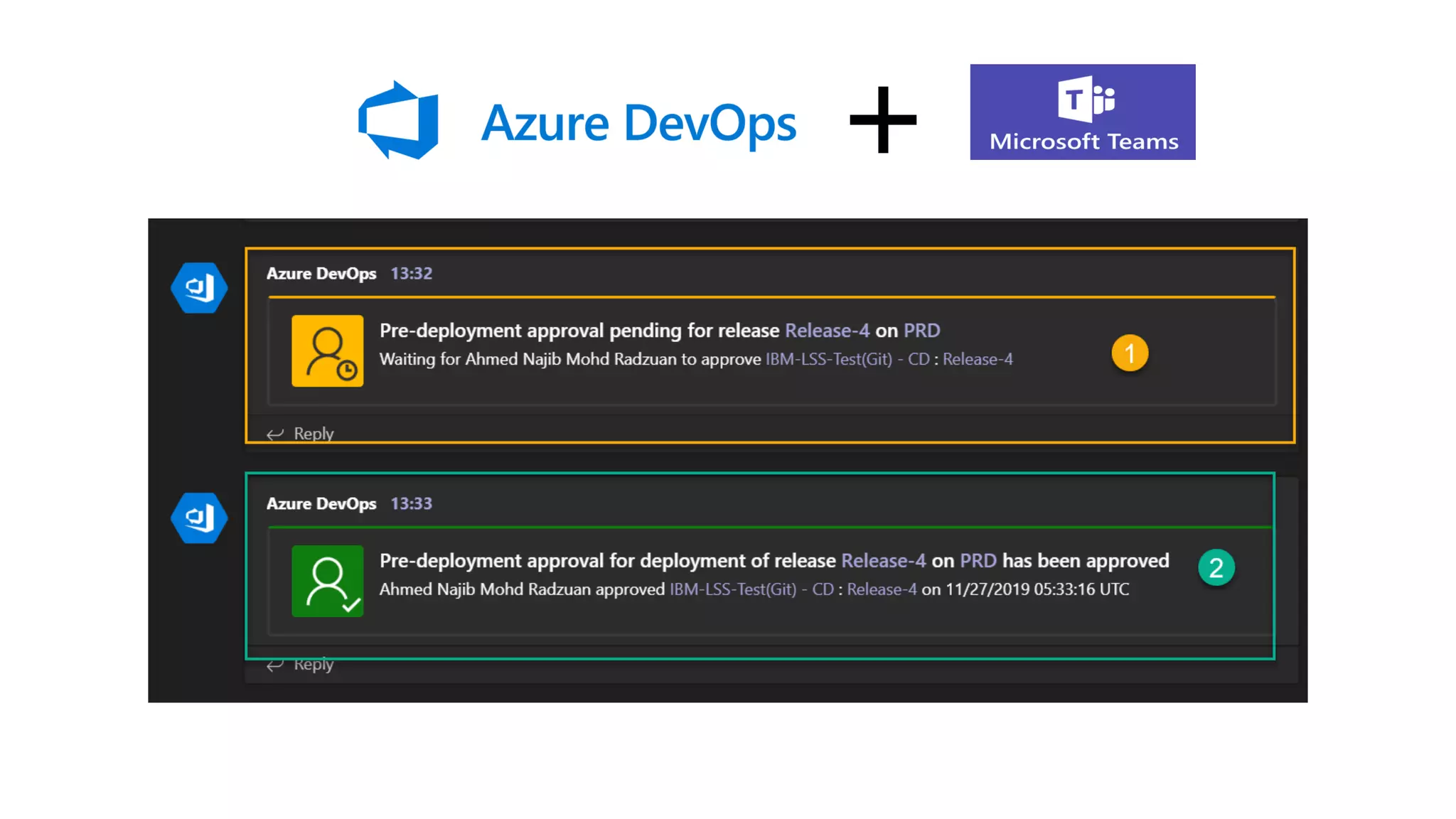Viewport: 1456px width, 819px height.
Task: Open PRD link in pending approval title
Action: [x=921, y=331]
